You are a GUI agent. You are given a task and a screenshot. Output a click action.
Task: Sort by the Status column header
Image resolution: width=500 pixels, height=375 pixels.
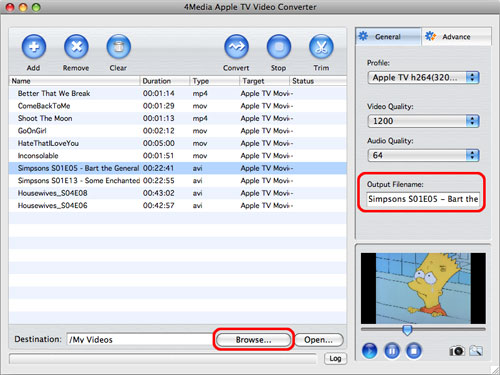point(318,81)
